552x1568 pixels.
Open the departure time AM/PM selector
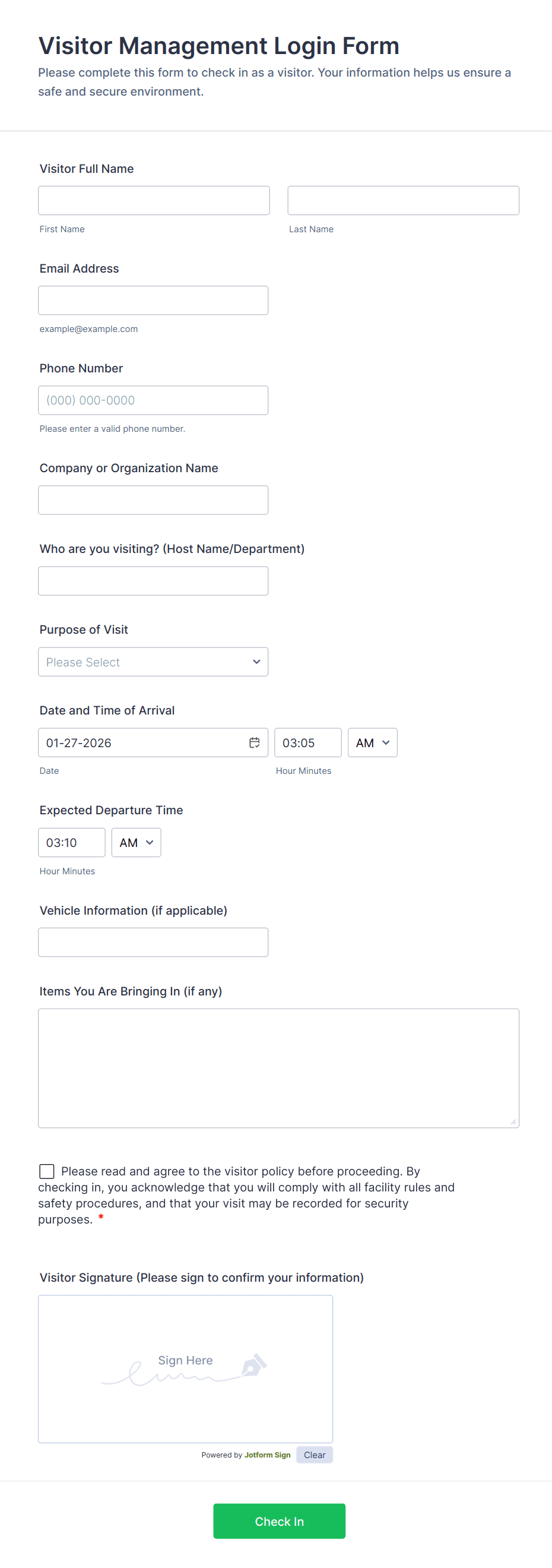[x=135, y=842]
